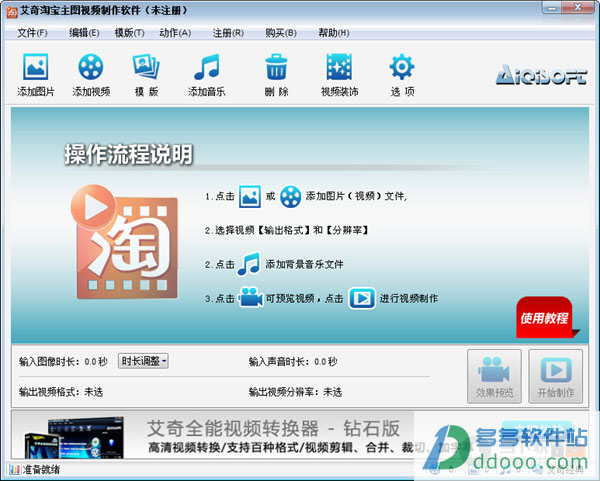
Task: Click the 开始制作 start button
Action: pyautogui.click(x=556, y=376)
